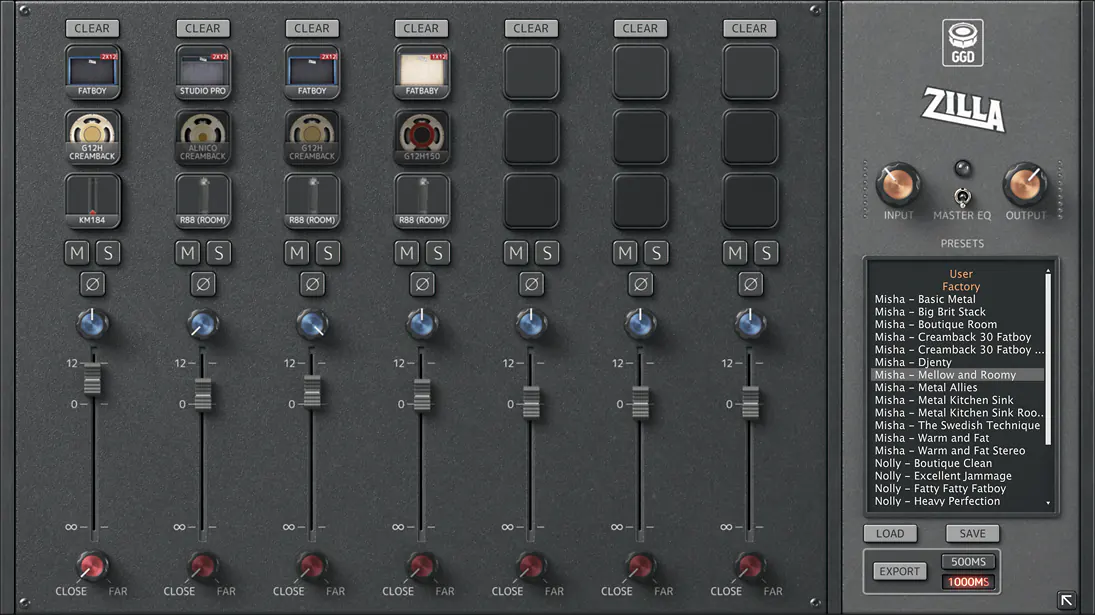Choose the Alnico Creamback speaker icon

tap(203, 136)
